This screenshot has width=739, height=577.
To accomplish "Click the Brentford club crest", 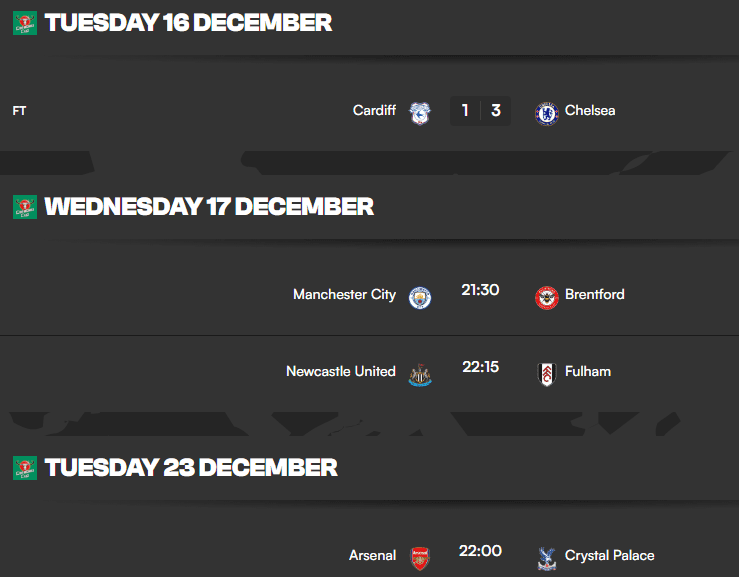I will 546,297.
